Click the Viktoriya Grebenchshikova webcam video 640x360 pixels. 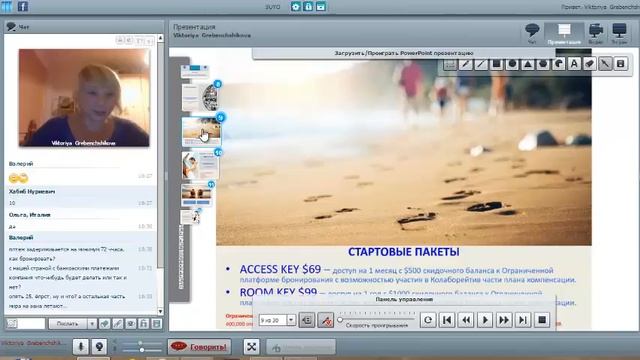coord(84,98)
